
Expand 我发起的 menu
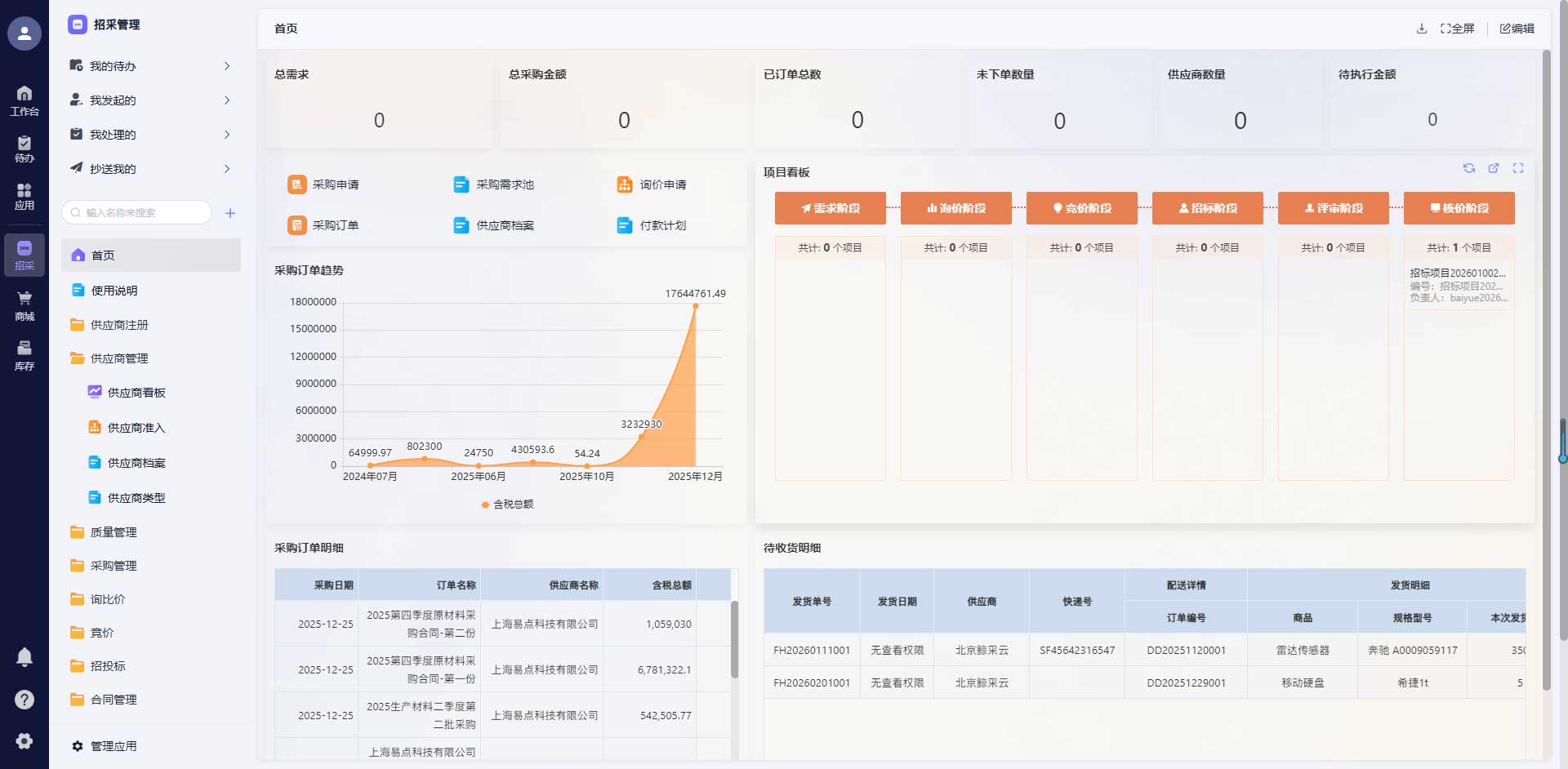(x=151, y=100)
